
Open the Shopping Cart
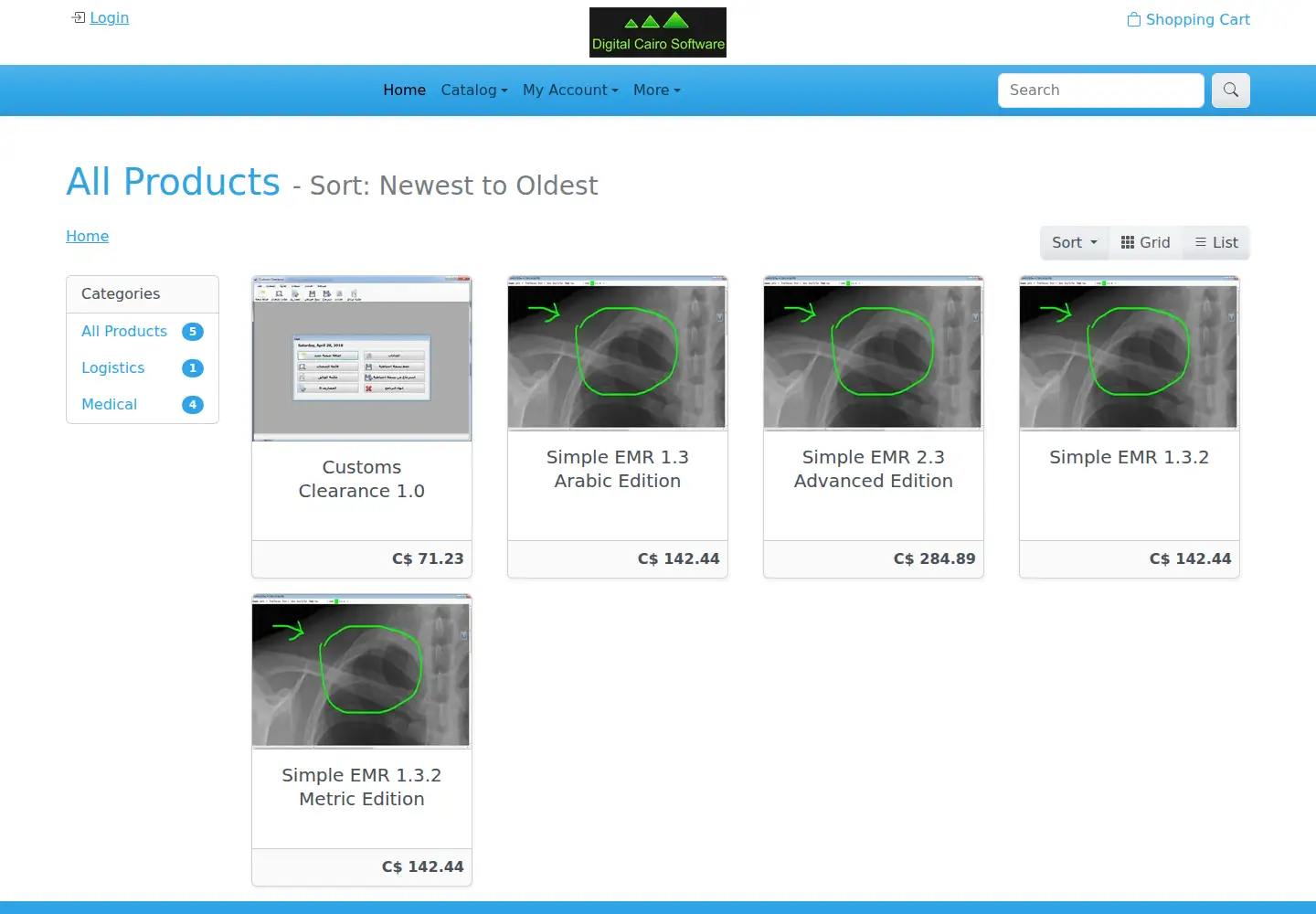(1188, 19)
